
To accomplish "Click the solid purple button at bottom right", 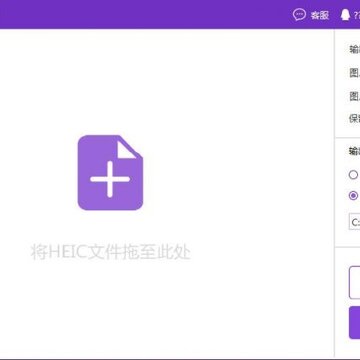I will [x=354, y=323].
